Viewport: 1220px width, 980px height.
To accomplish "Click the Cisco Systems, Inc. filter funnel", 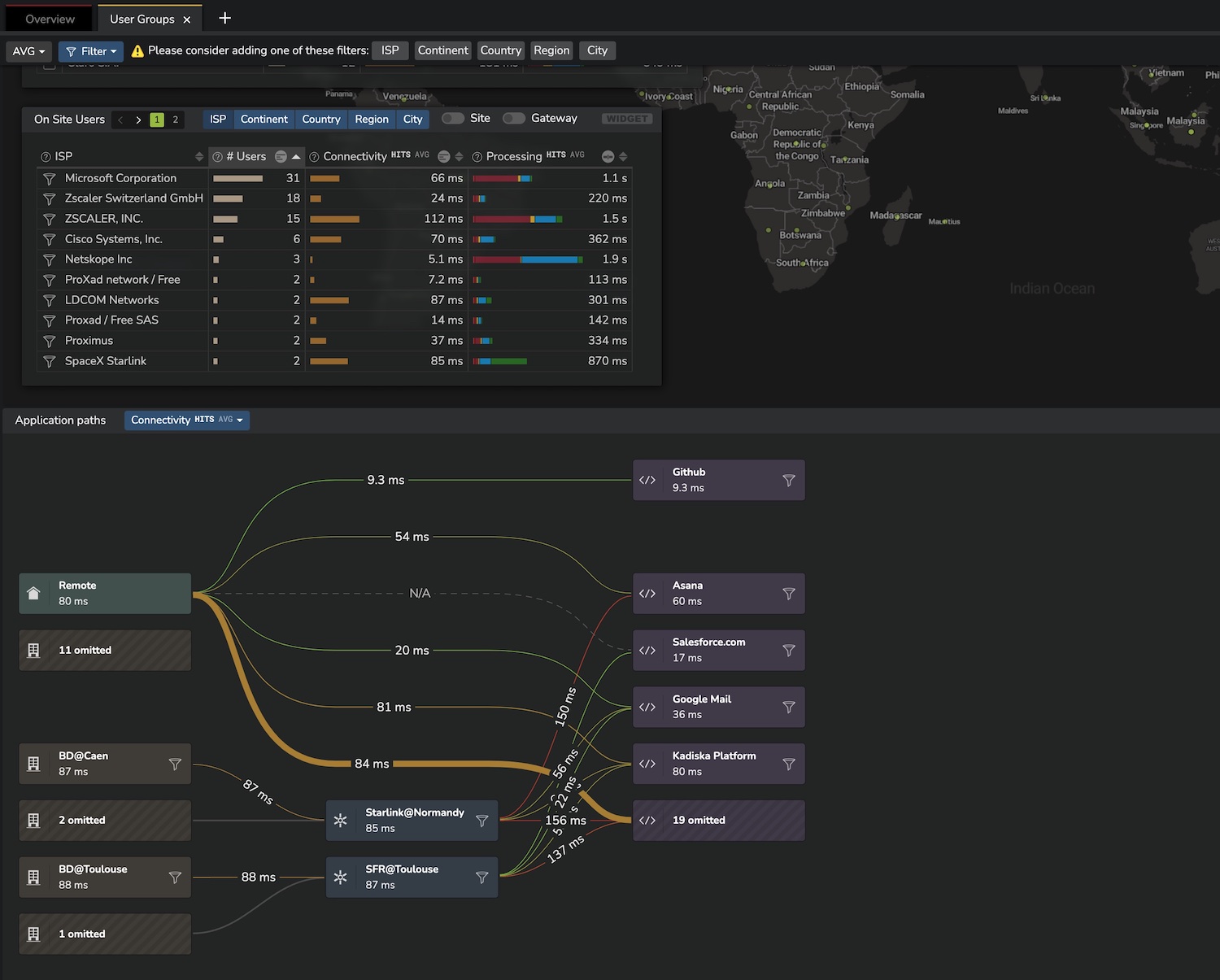I will click(x=49, y=240).
